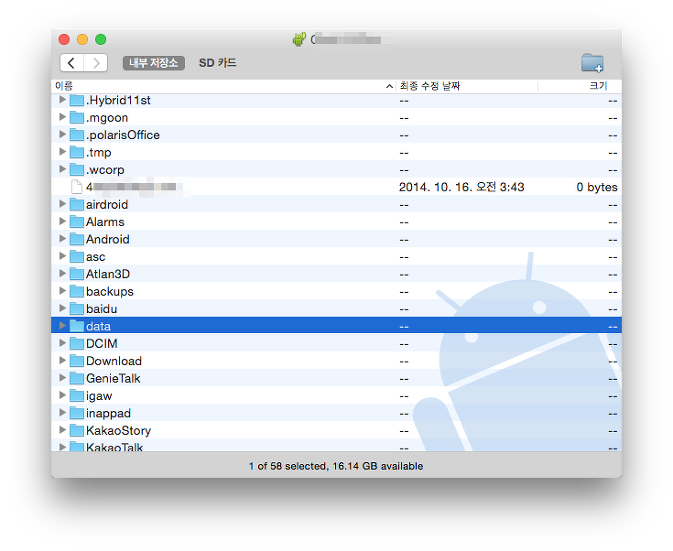Click the DCIM folder icon
Viewport: 673px width, 551px height.
click(x=77, y=343)
